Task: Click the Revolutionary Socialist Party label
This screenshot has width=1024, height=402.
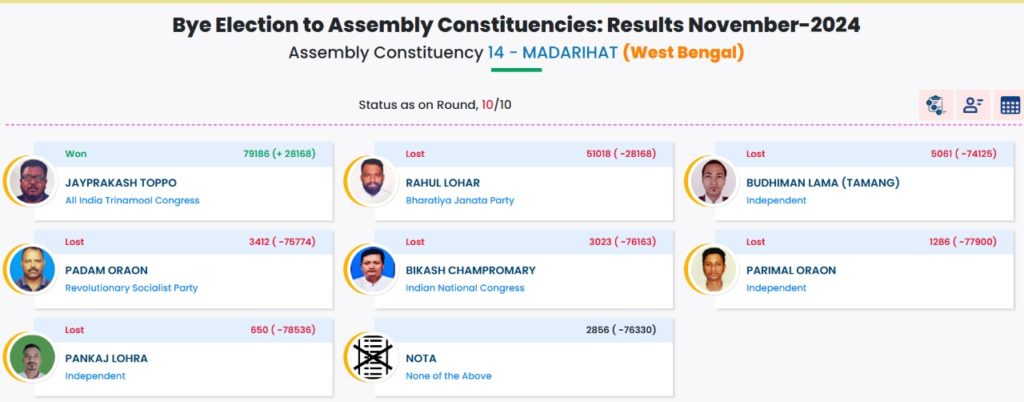Action: coord(131,288)
